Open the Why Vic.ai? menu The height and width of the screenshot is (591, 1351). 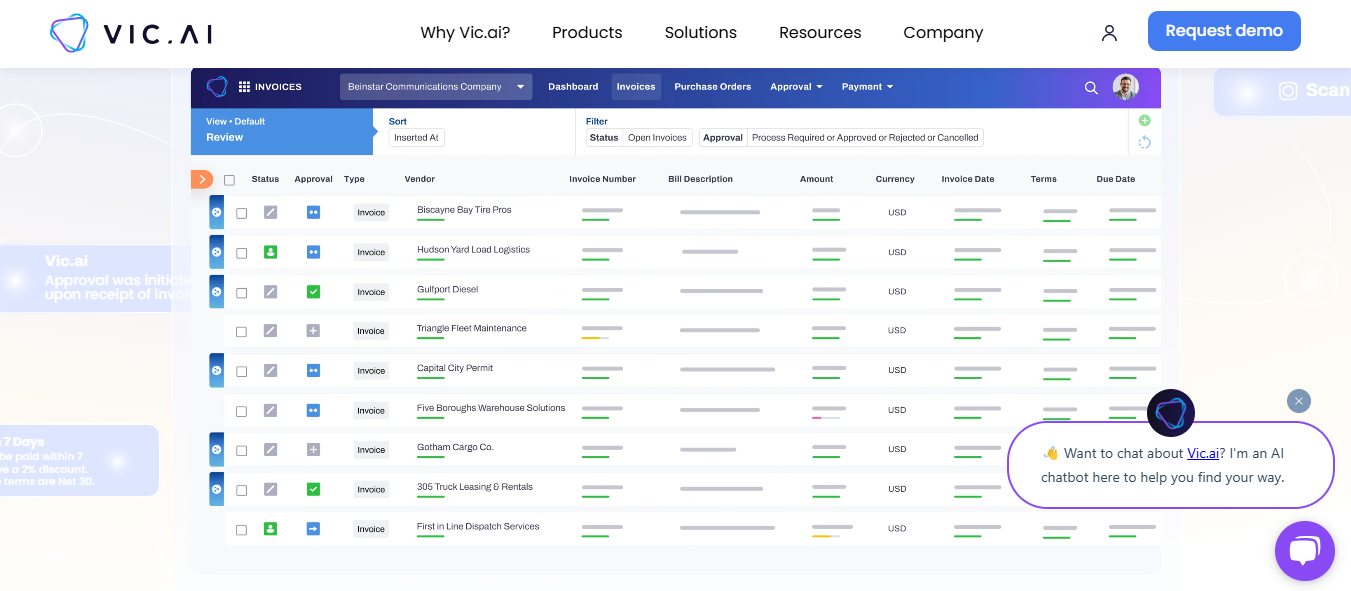[x=465, y=32]
